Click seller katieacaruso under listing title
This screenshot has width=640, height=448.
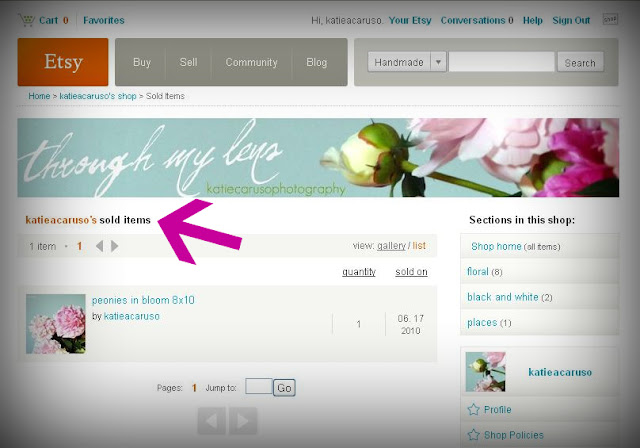[x=131, y=316]
